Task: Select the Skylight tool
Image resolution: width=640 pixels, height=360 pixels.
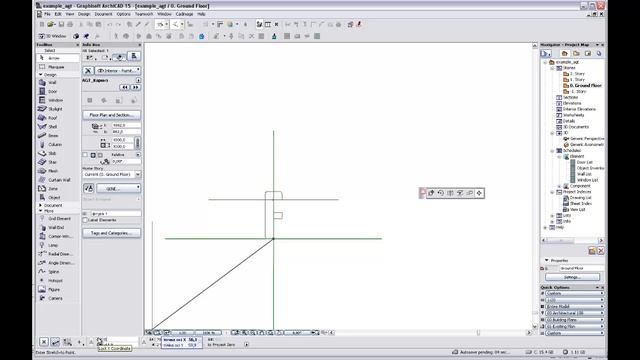Action: point(58,109)
